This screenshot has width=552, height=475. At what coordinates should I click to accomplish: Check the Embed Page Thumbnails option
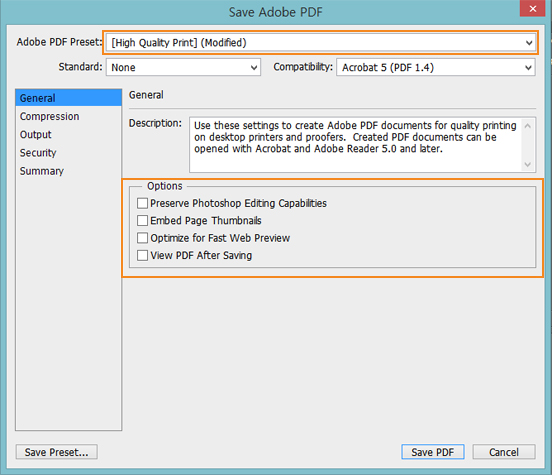click(x=142, y=220)
